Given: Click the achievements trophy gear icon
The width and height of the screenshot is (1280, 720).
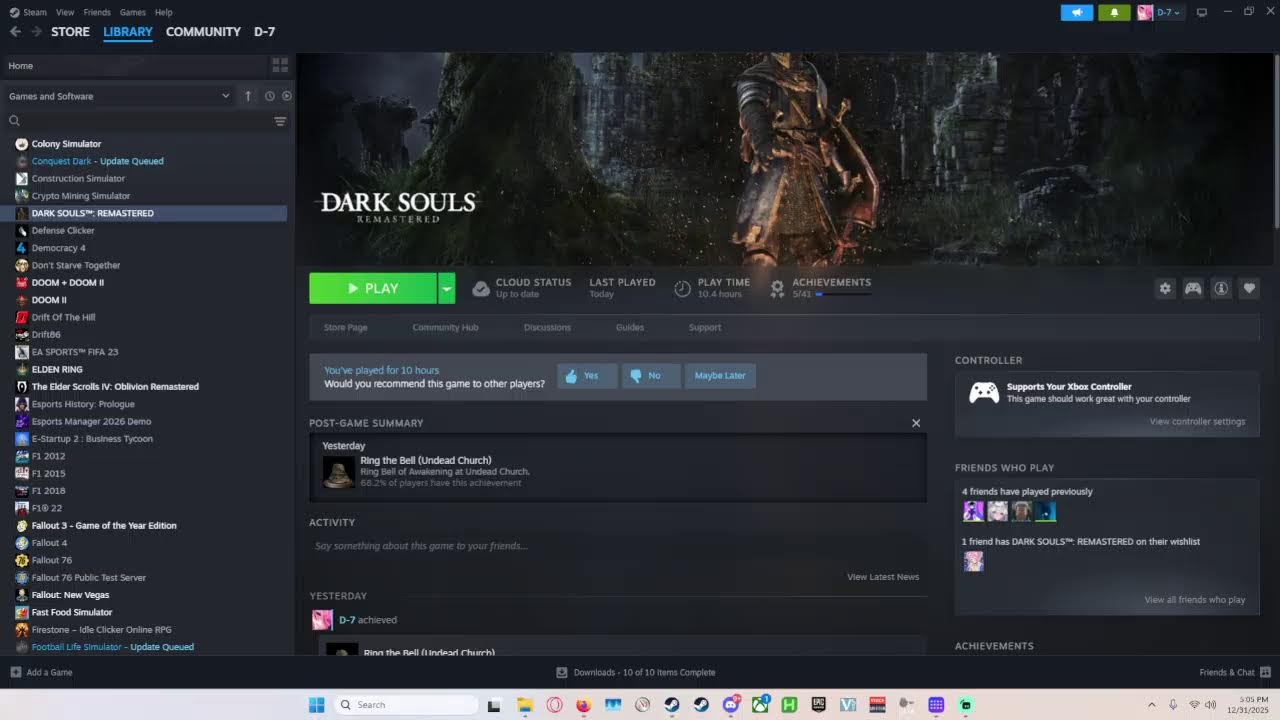Looking at the screenshot, I should (777, 288).
